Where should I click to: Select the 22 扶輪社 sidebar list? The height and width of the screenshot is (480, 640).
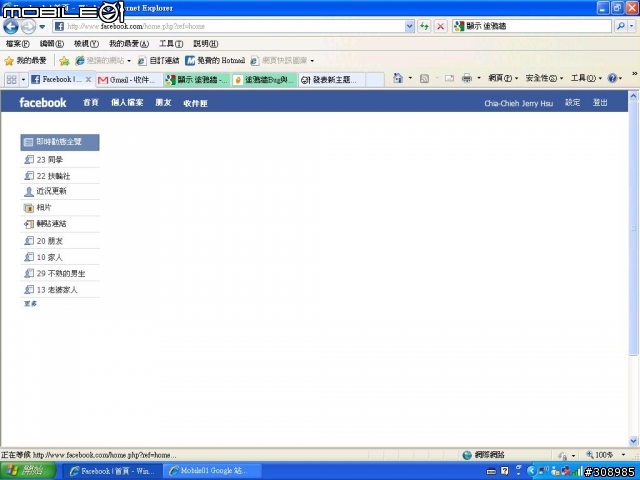pos(60,176)
